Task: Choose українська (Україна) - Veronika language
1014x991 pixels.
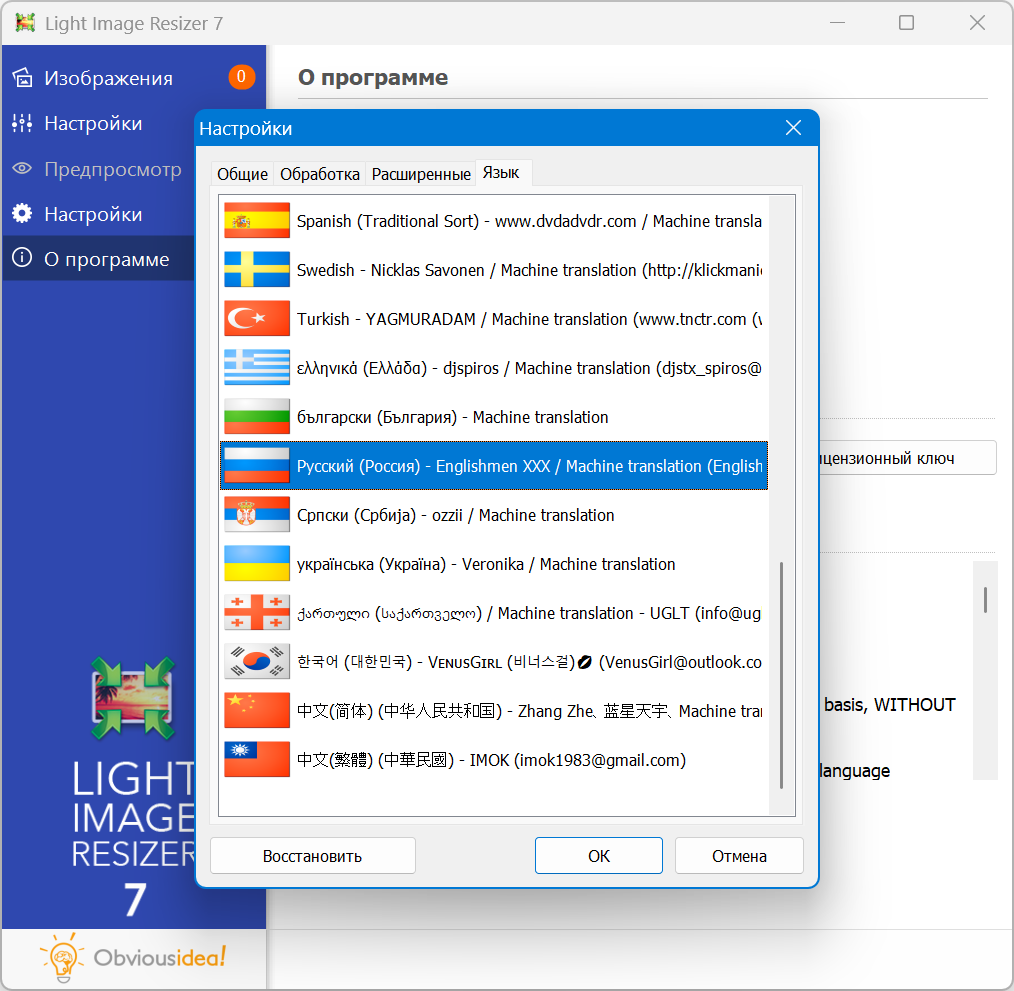Action: coord(494,563)
